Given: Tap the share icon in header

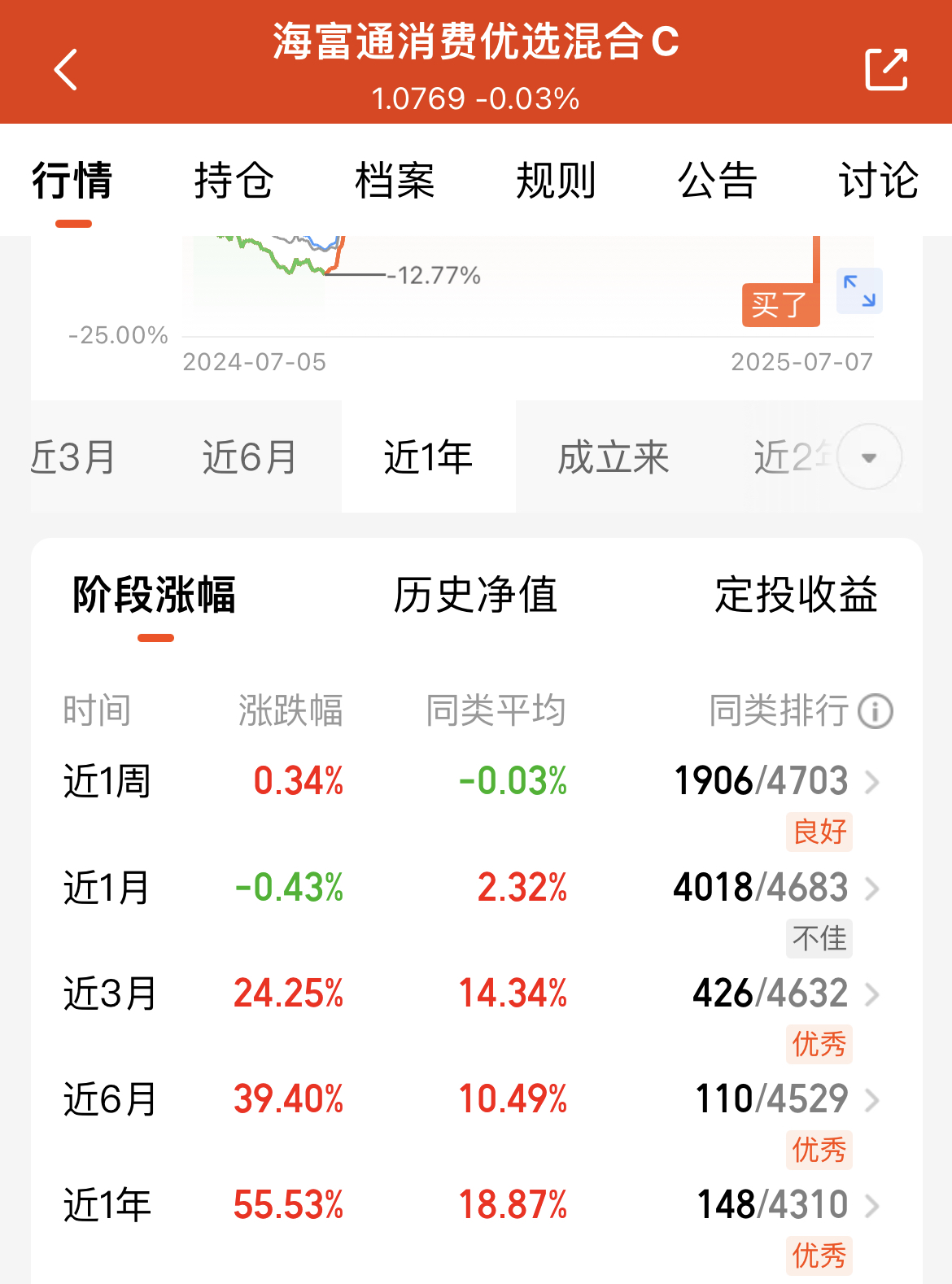Looking at the screenshot, I should point(886,69).
